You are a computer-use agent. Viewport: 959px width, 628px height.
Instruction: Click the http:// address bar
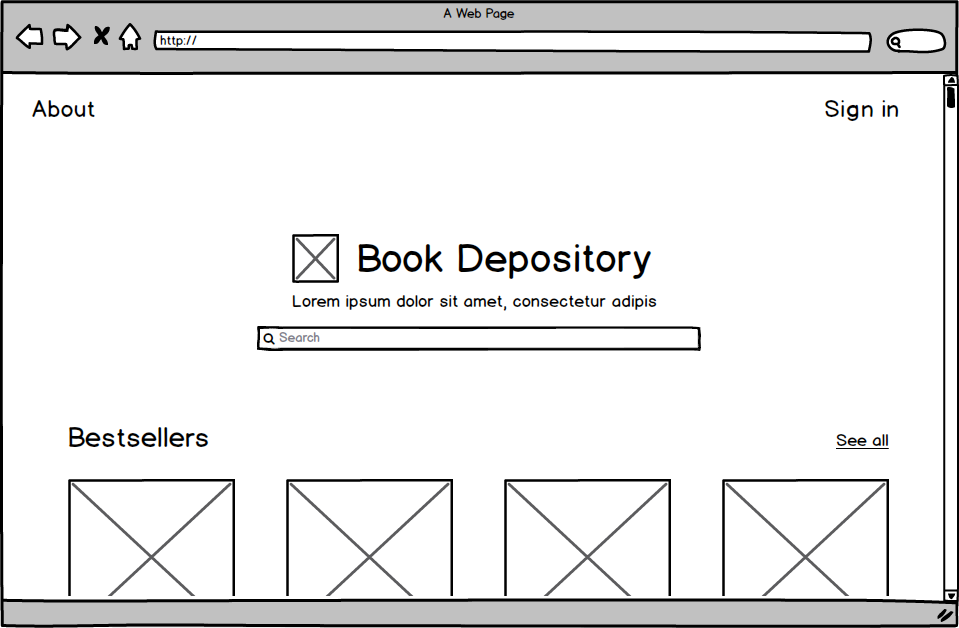[x=513, y=42]
